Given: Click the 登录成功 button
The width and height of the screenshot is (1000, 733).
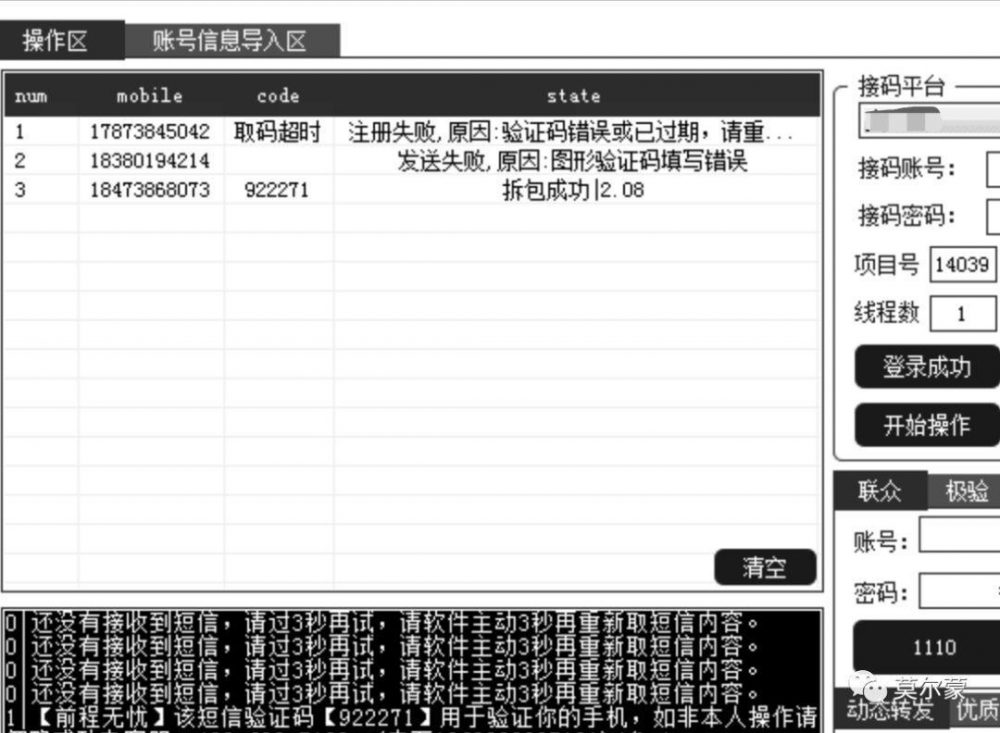Looking at the screenshot, I should tap(926, 367).
